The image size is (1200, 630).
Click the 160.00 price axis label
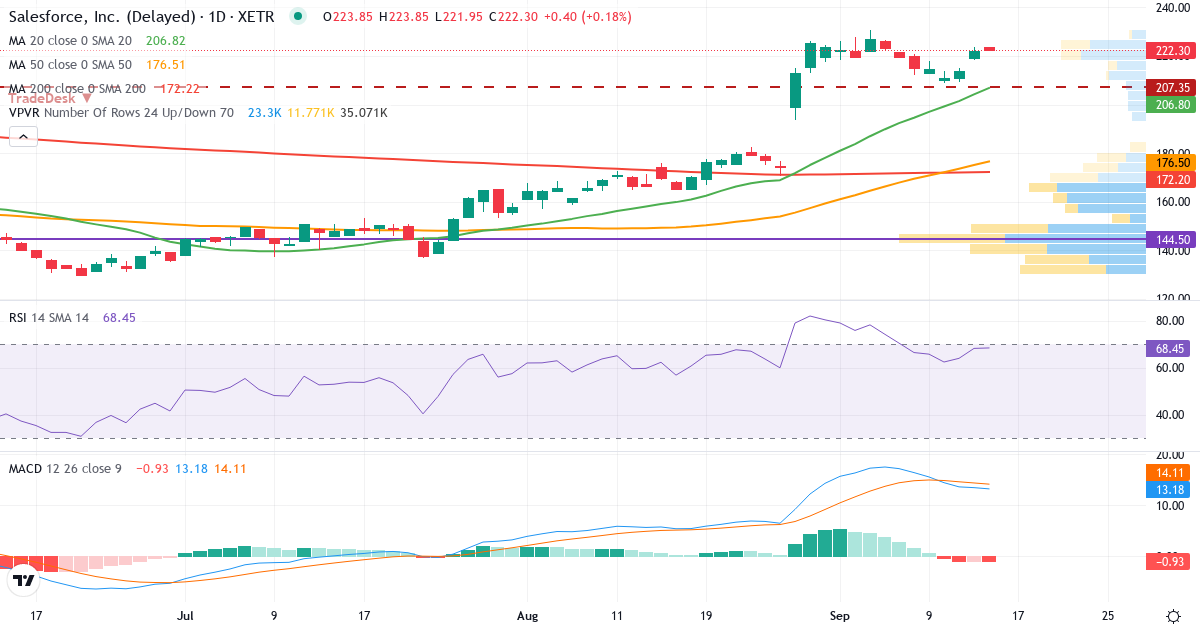coord(1172,201)
